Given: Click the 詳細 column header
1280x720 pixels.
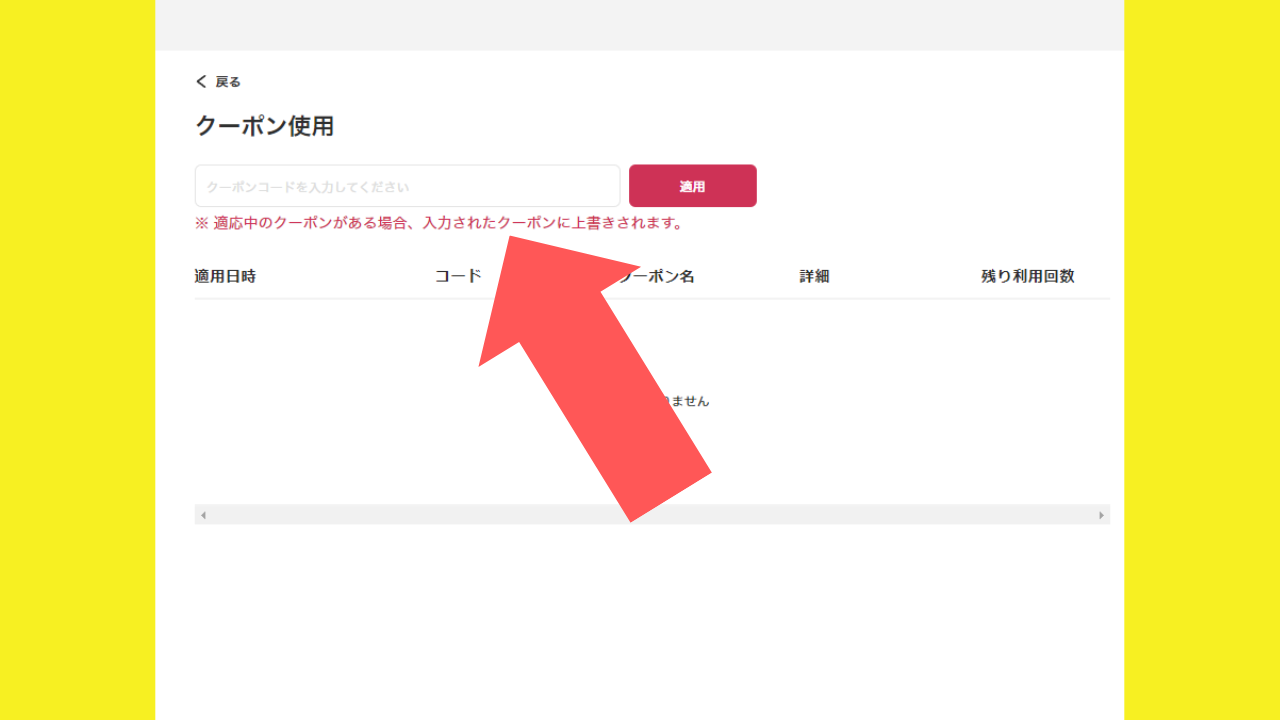Looking at the screenshot, I should [814, 276].
